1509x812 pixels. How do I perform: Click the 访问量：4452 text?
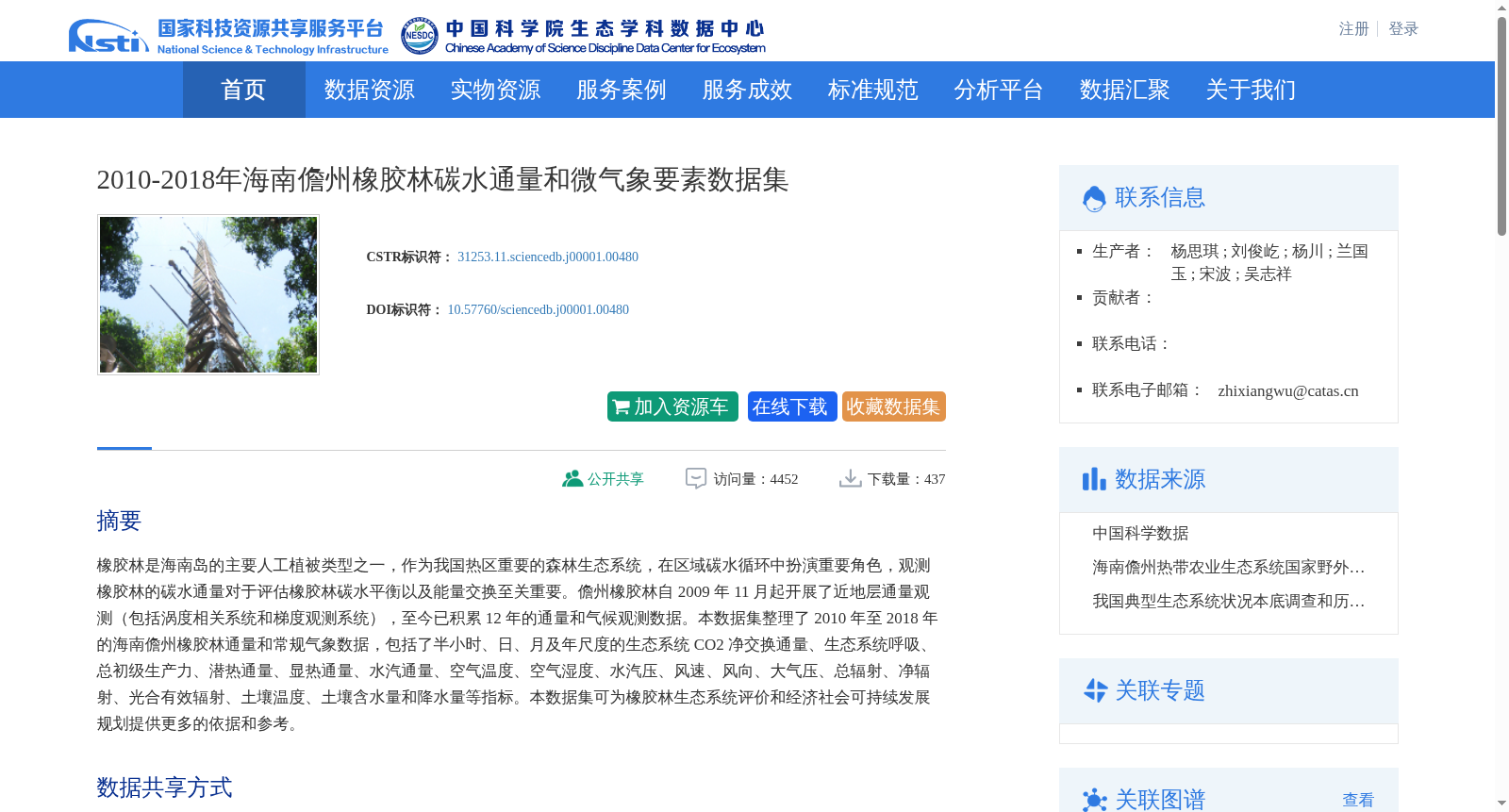tap(755, 479)
